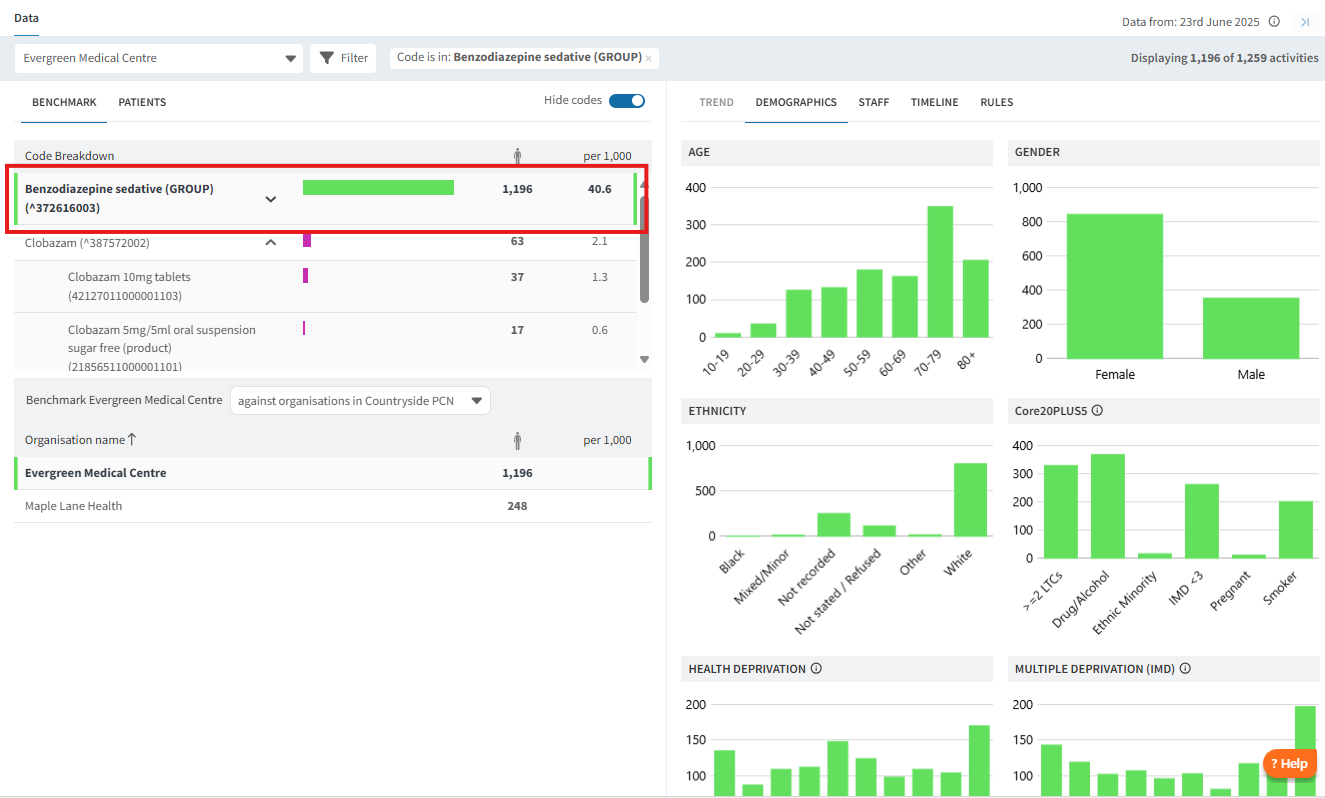
Task: Click the Drug/Alcohol bar in Core20PLUS5 chart
Action: pos(1107,506)
